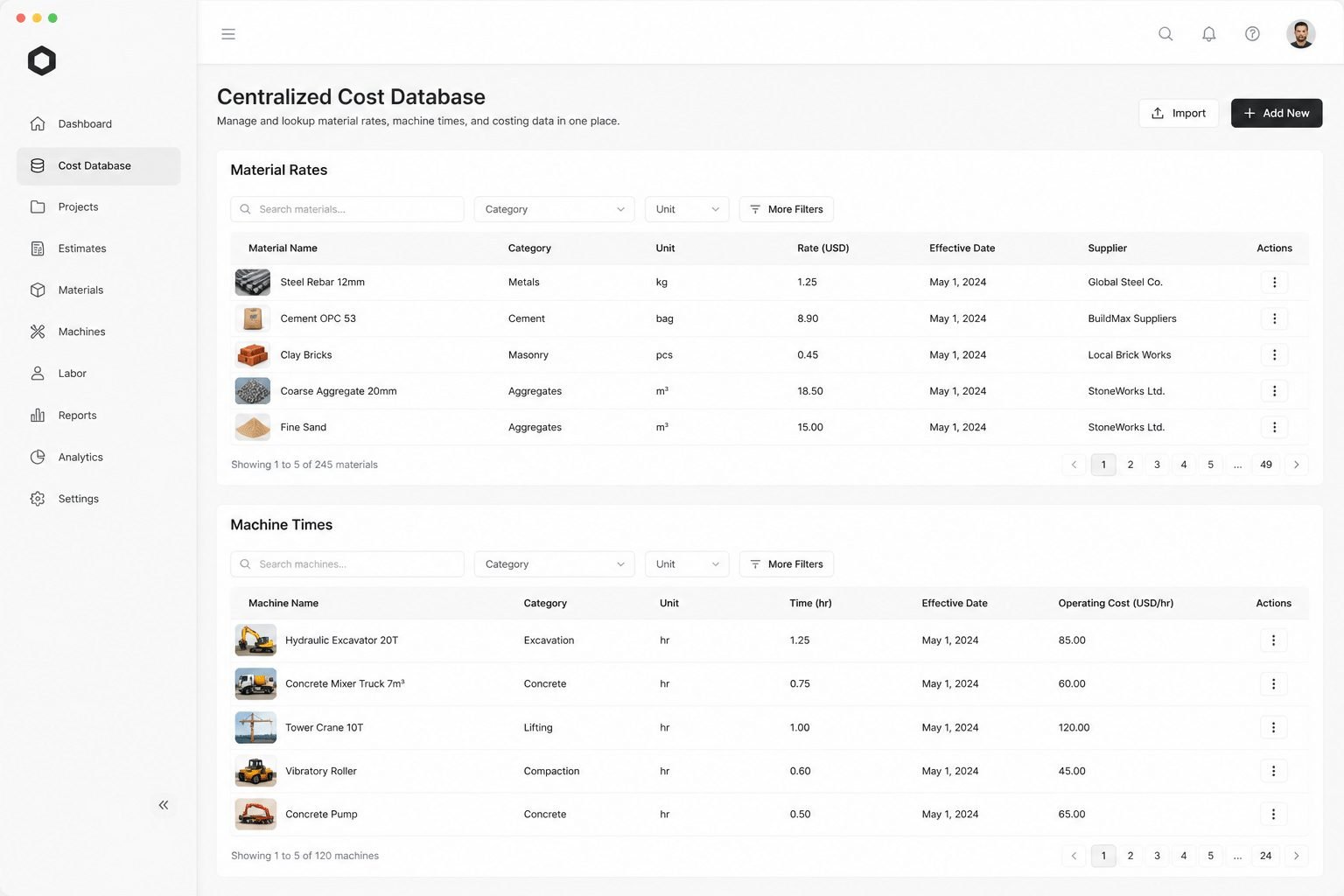Open Settings from sidebar
1344x896 pixels.
(99, 499)
